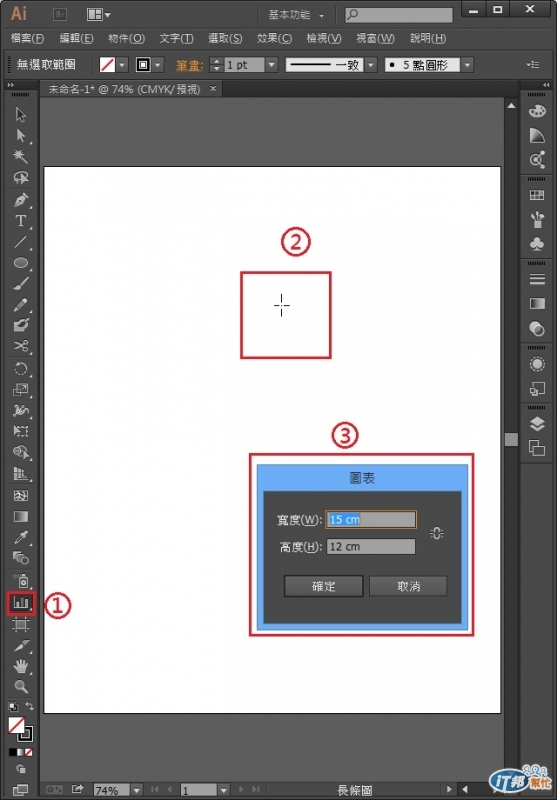
Task: Select the Hand tool
Action: click(x=21, y=666)
